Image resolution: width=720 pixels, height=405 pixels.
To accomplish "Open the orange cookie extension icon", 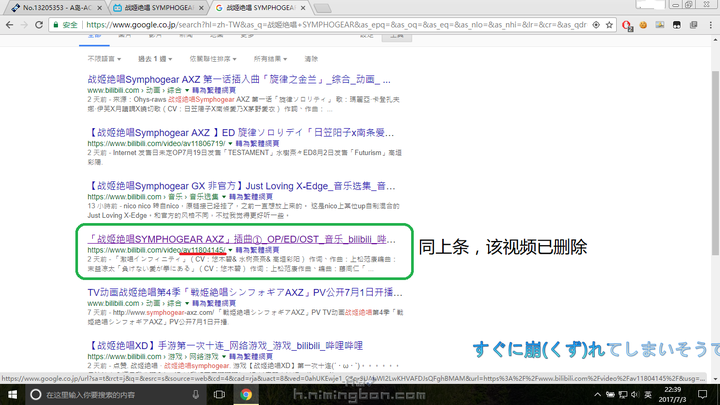I will pos(643,25).
